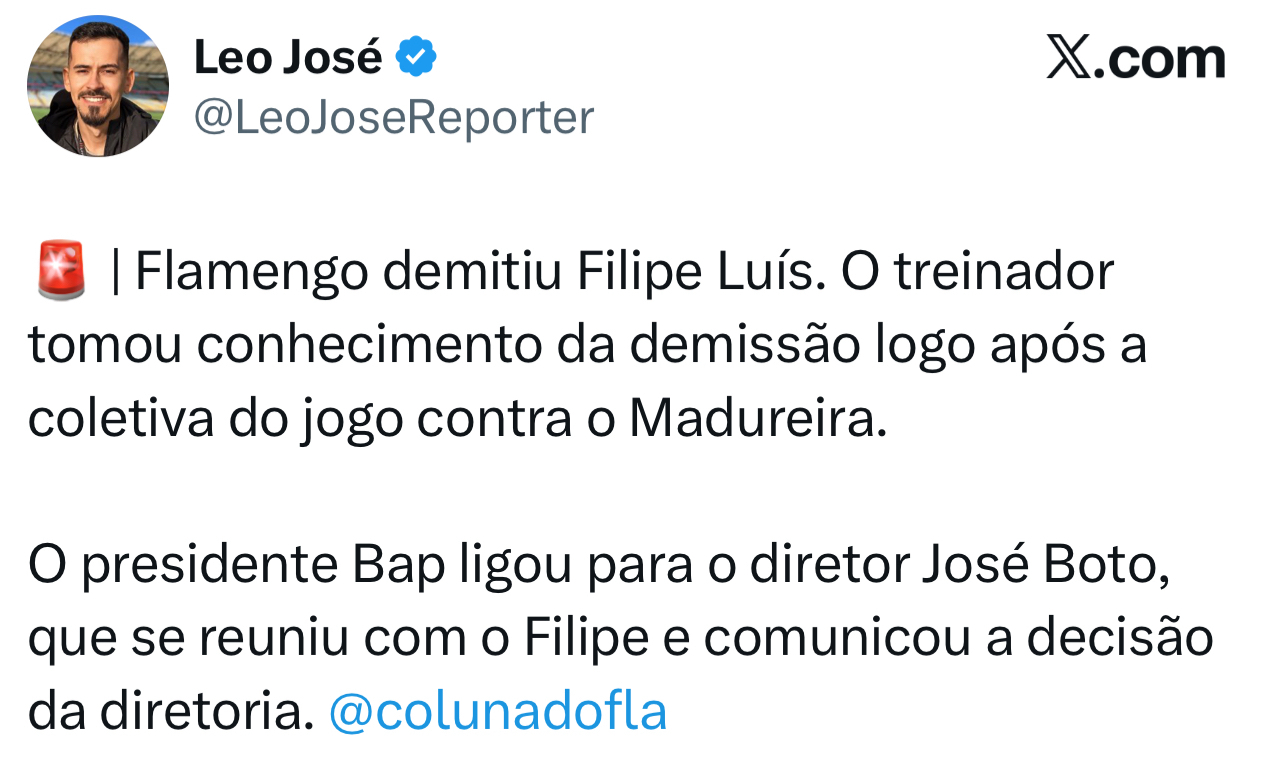Click the word "Madureira" in the tweet
Screen dimensions: 1284x775
coord(757,420)
